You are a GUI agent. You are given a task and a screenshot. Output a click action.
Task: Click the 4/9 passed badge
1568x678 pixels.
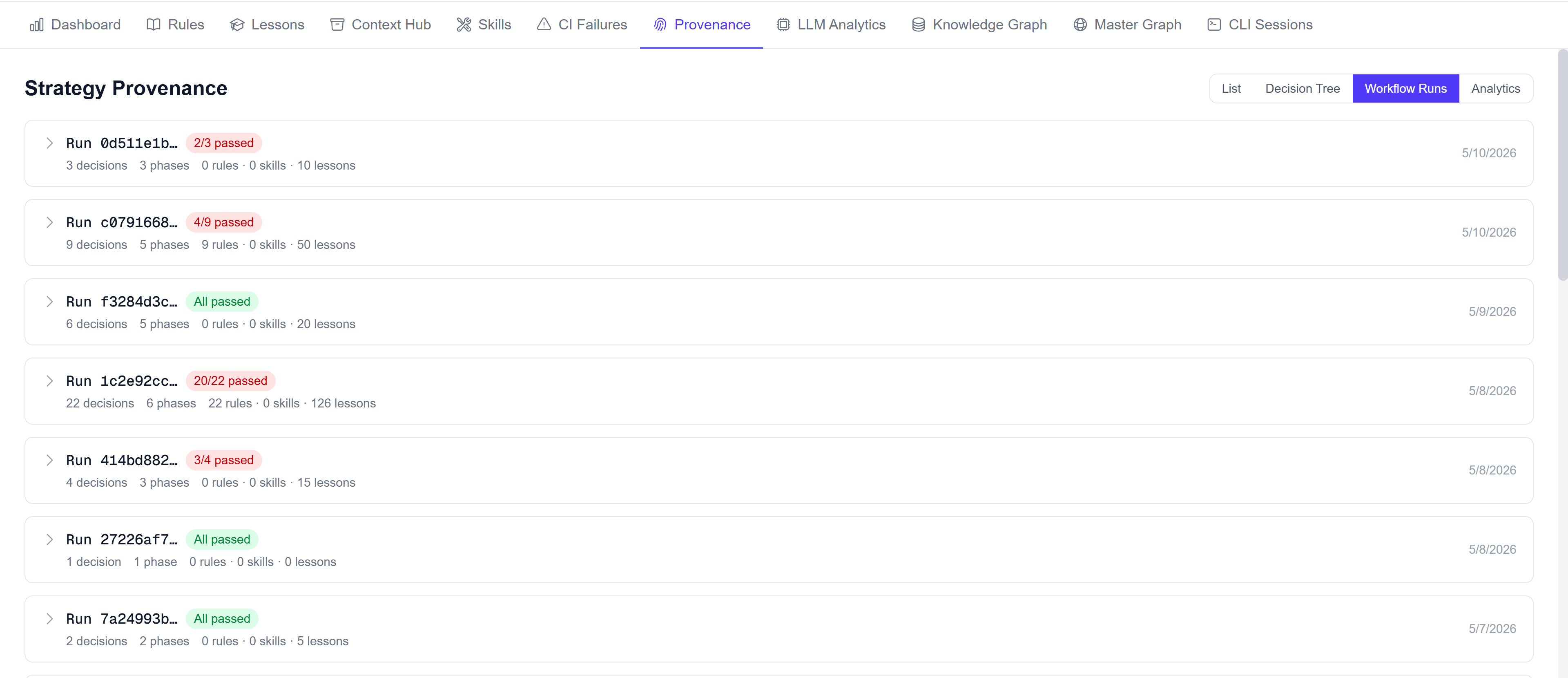[223, 222]
